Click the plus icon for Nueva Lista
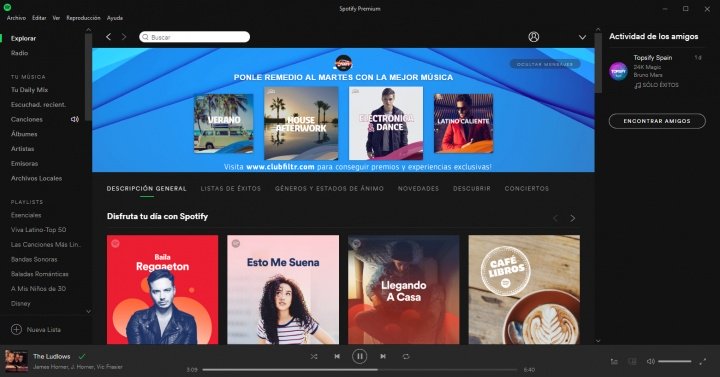The width and height of the screenshot is (720, 377). click(16, 330)
